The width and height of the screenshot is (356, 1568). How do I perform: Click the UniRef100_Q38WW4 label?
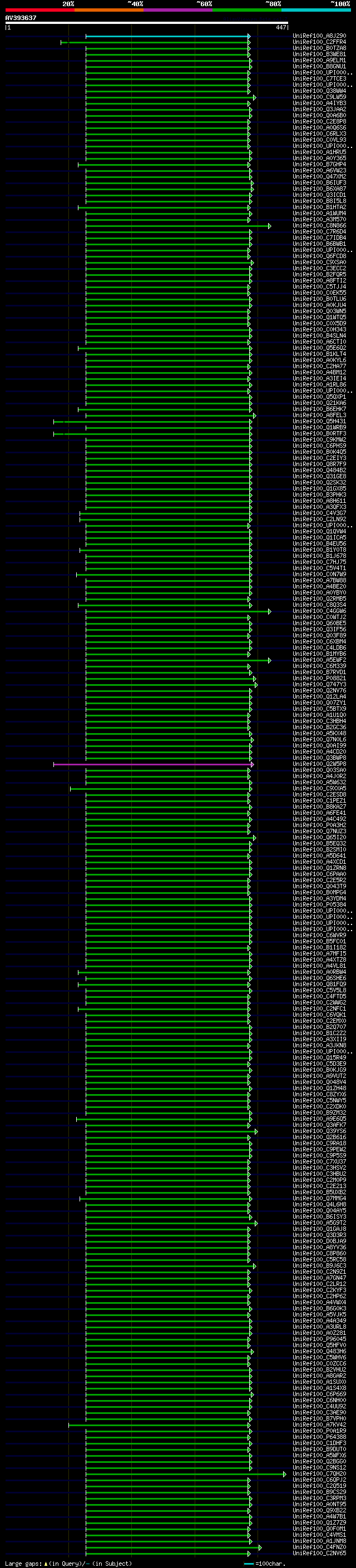[319, 91]
